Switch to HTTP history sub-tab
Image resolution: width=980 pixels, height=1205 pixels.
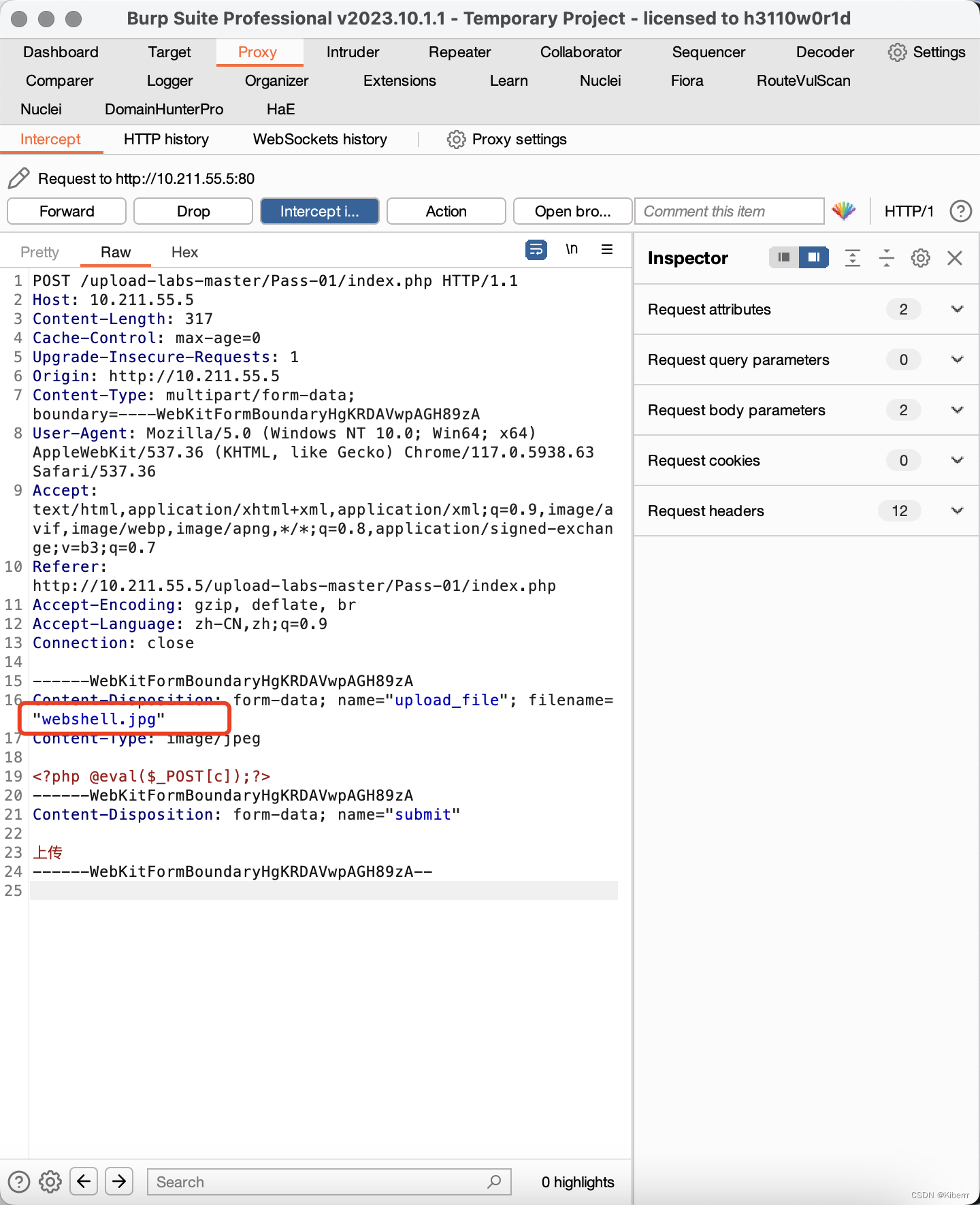point(166,140)
